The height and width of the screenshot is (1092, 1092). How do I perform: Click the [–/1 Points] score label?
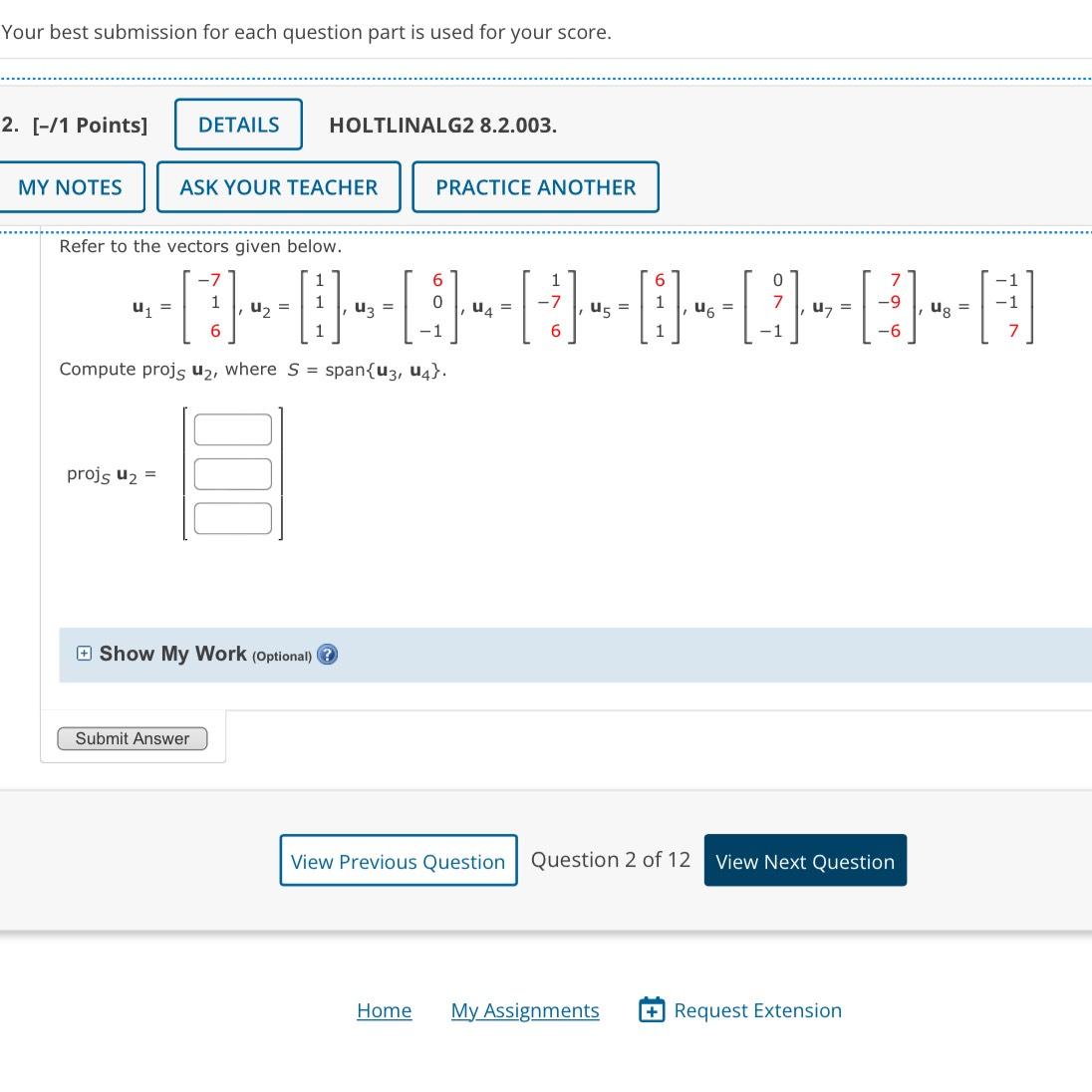[88, 125]
